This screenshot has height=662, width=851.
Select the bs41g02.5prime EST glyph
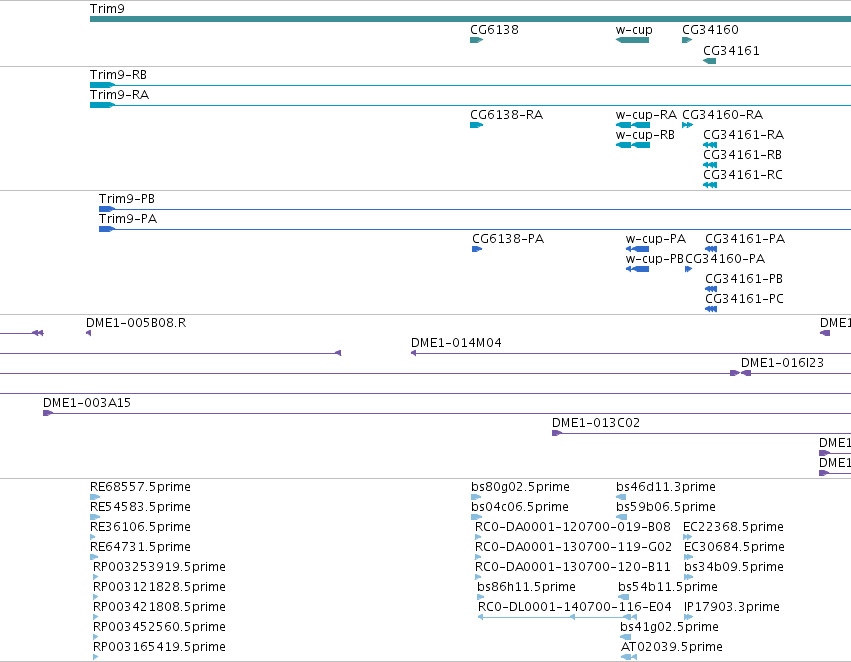626,638
